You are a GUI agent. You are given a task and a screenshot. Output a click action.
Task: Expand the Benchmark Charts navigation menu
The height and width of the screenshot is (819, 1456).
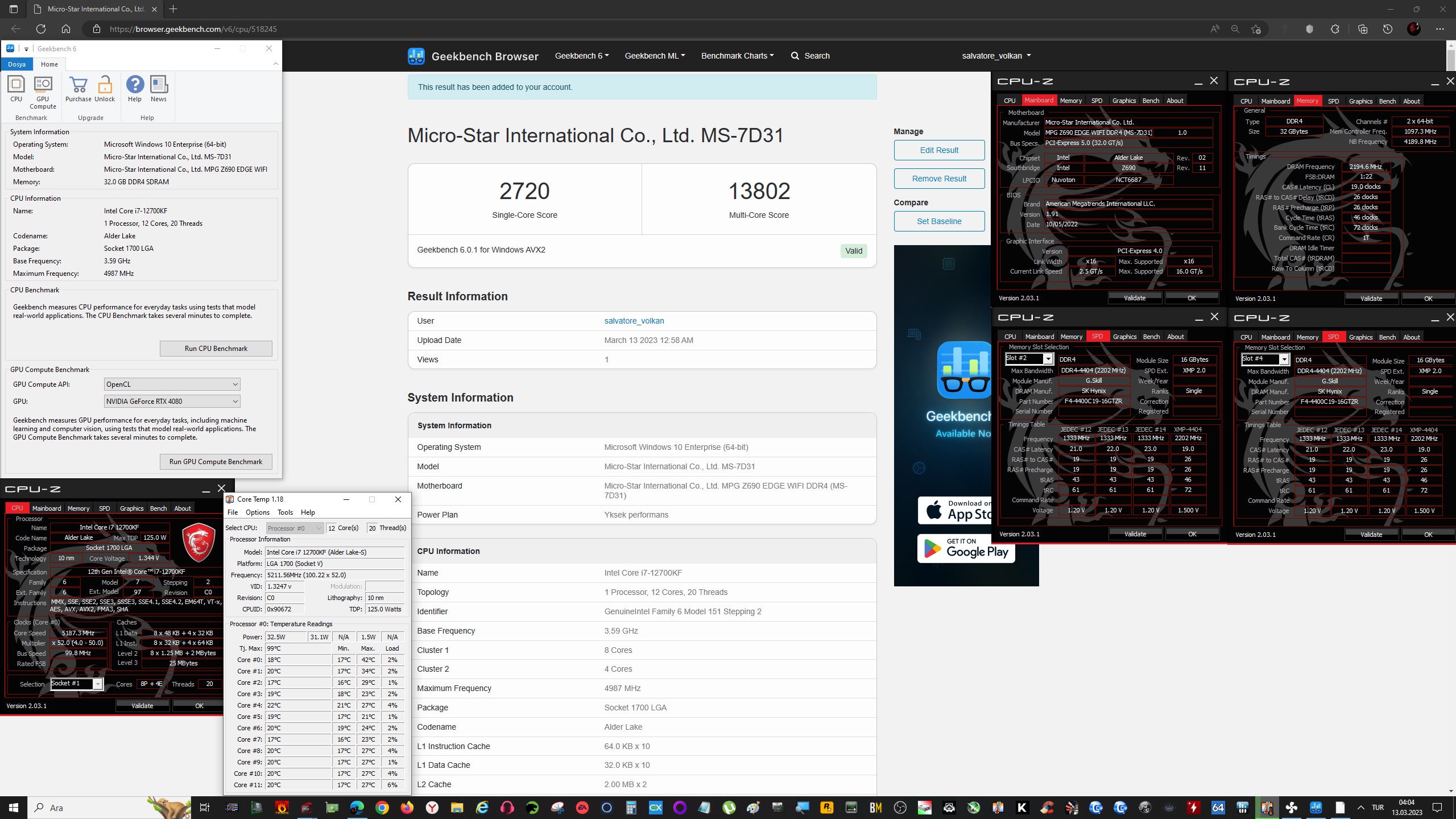click(737, 56)
